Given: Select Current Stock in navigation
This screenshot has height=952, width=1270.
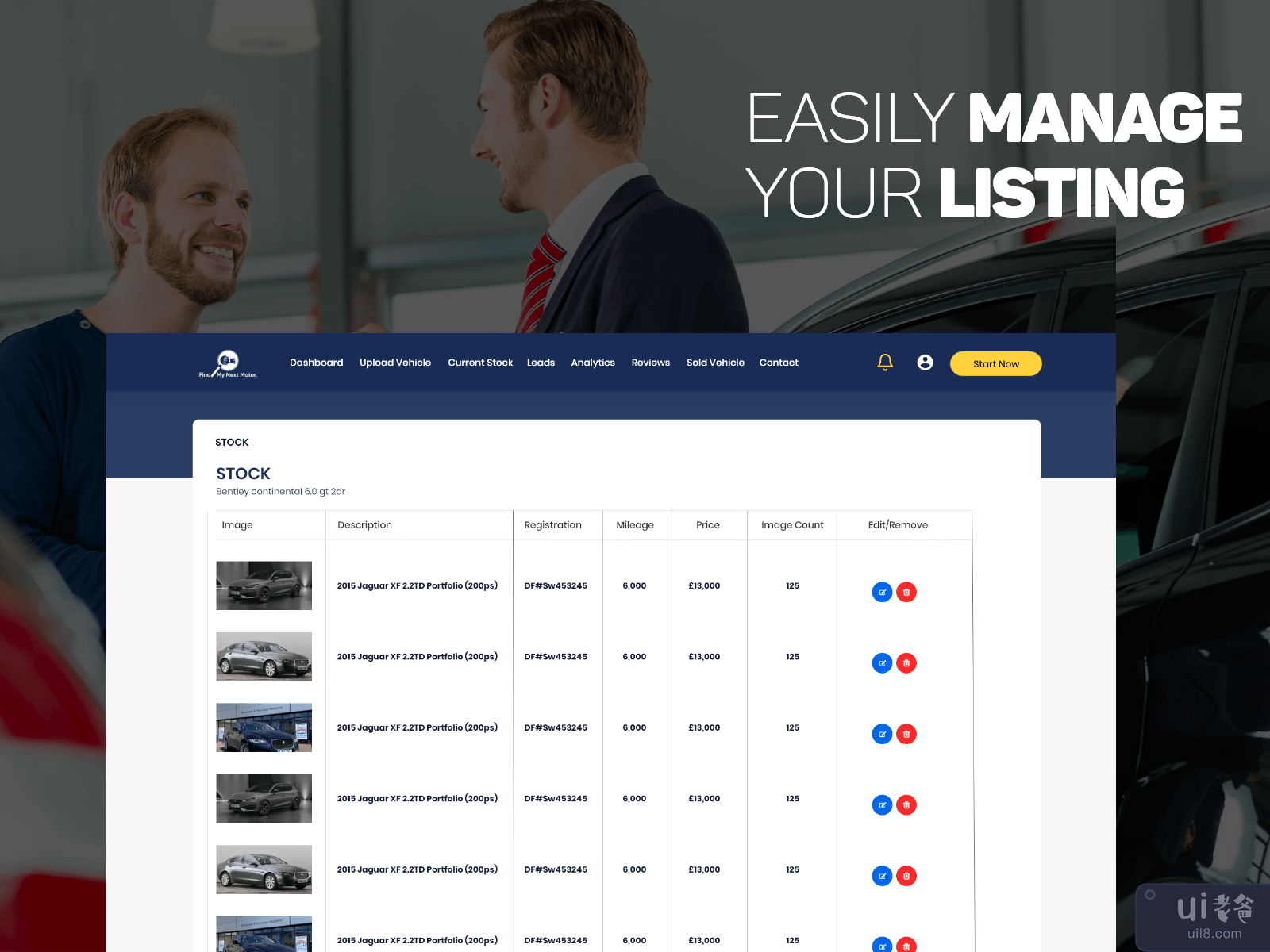Looking at the screenshot, I should (x=480, y=363).
